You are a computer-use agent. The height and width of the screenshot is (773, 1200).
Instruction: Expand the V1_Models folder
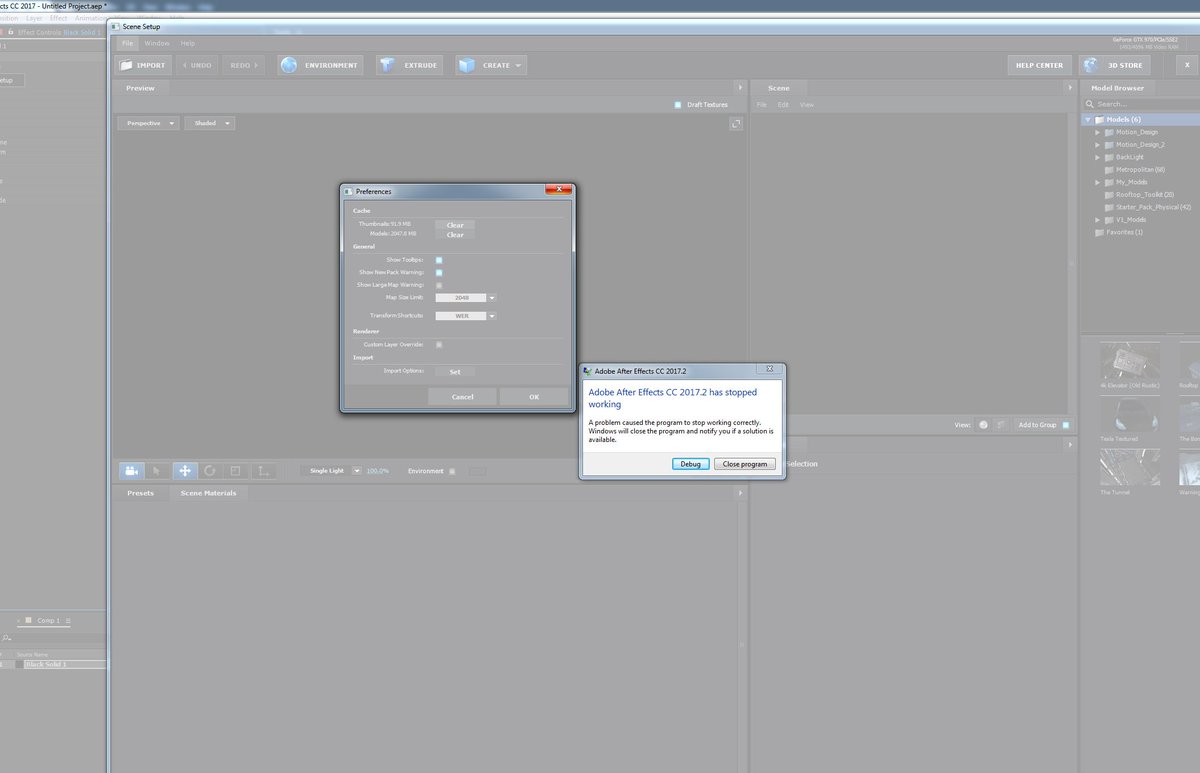coord(1098,219)
